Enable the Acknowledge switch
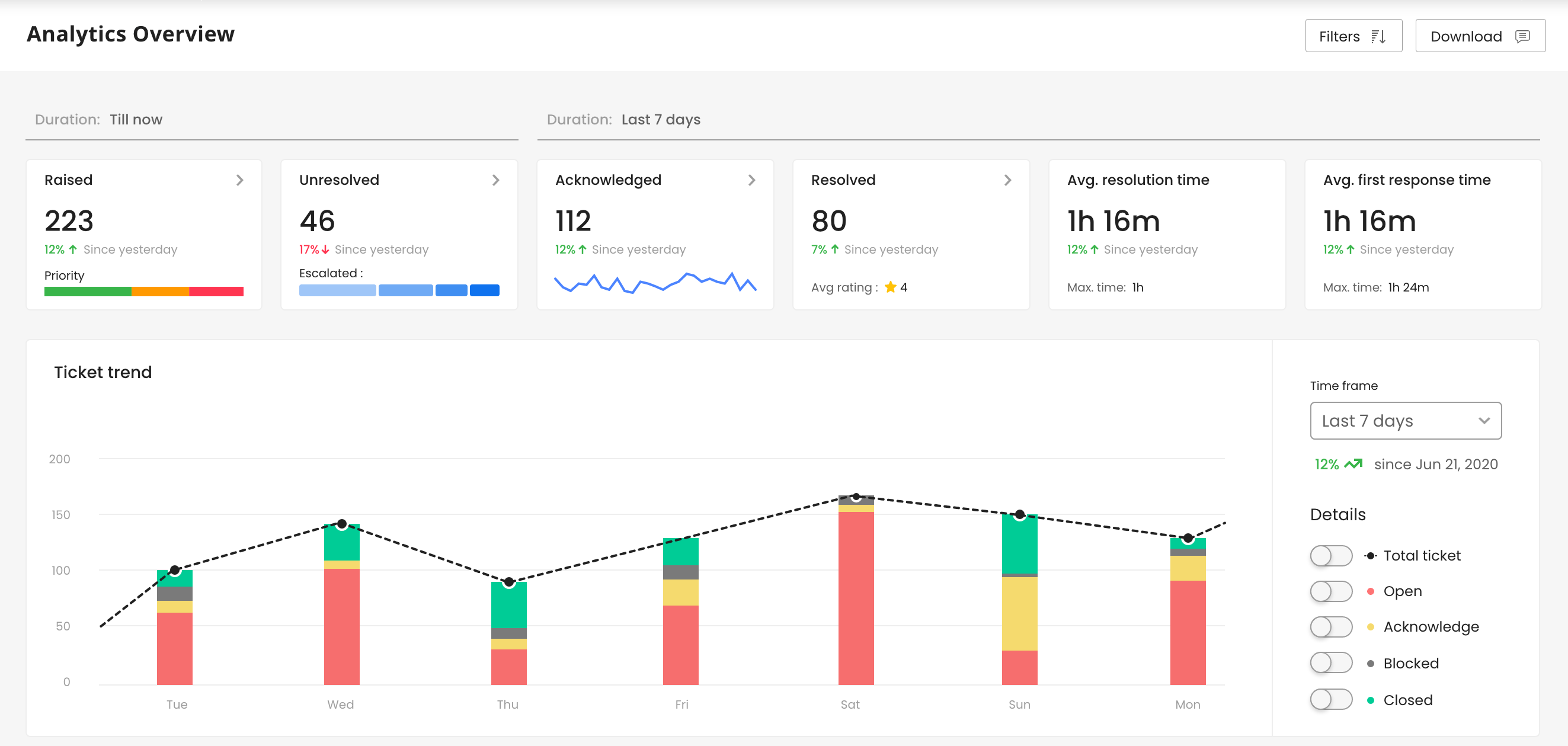 (1330, 627)
